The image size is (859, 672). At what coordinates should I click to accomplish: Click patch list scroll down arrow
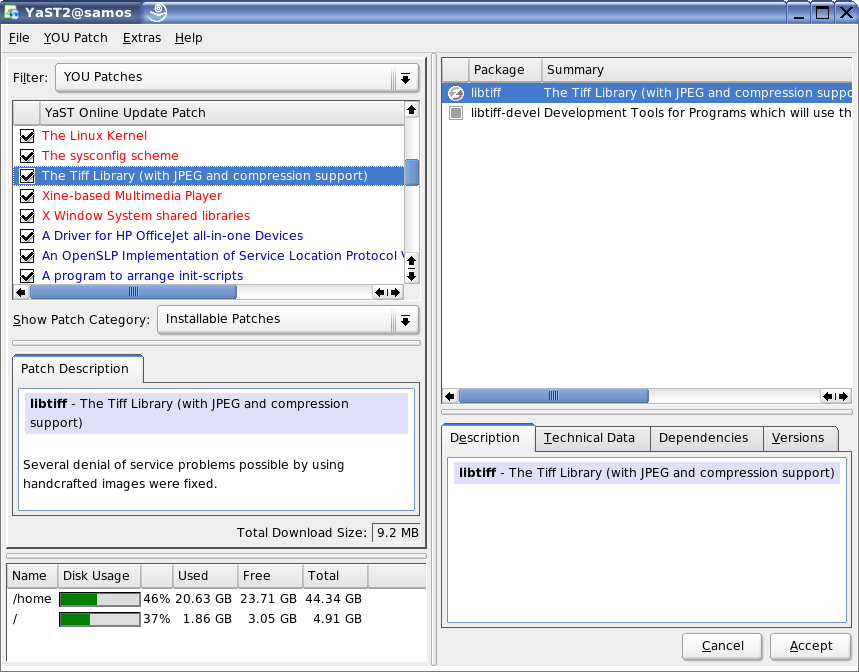(x=411, y=276)
